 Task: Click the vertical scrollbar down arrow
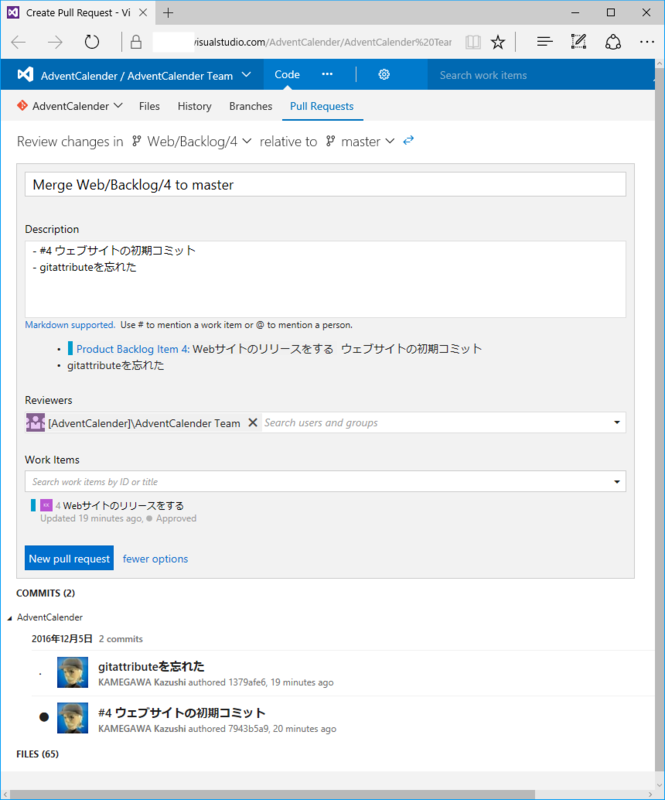tap(659, 785)
